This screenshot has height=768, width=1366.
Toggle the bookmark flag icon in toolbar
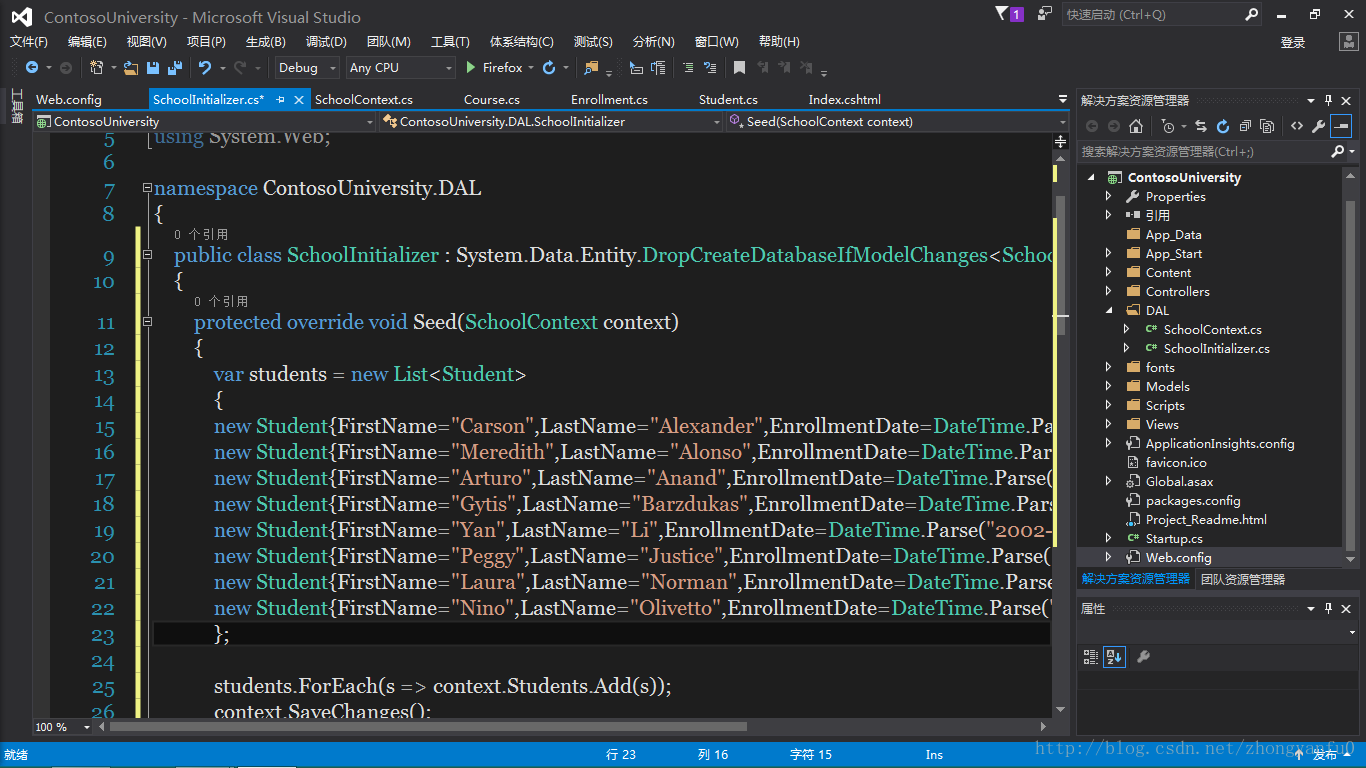pyautogui.click(x=739, y=67)
